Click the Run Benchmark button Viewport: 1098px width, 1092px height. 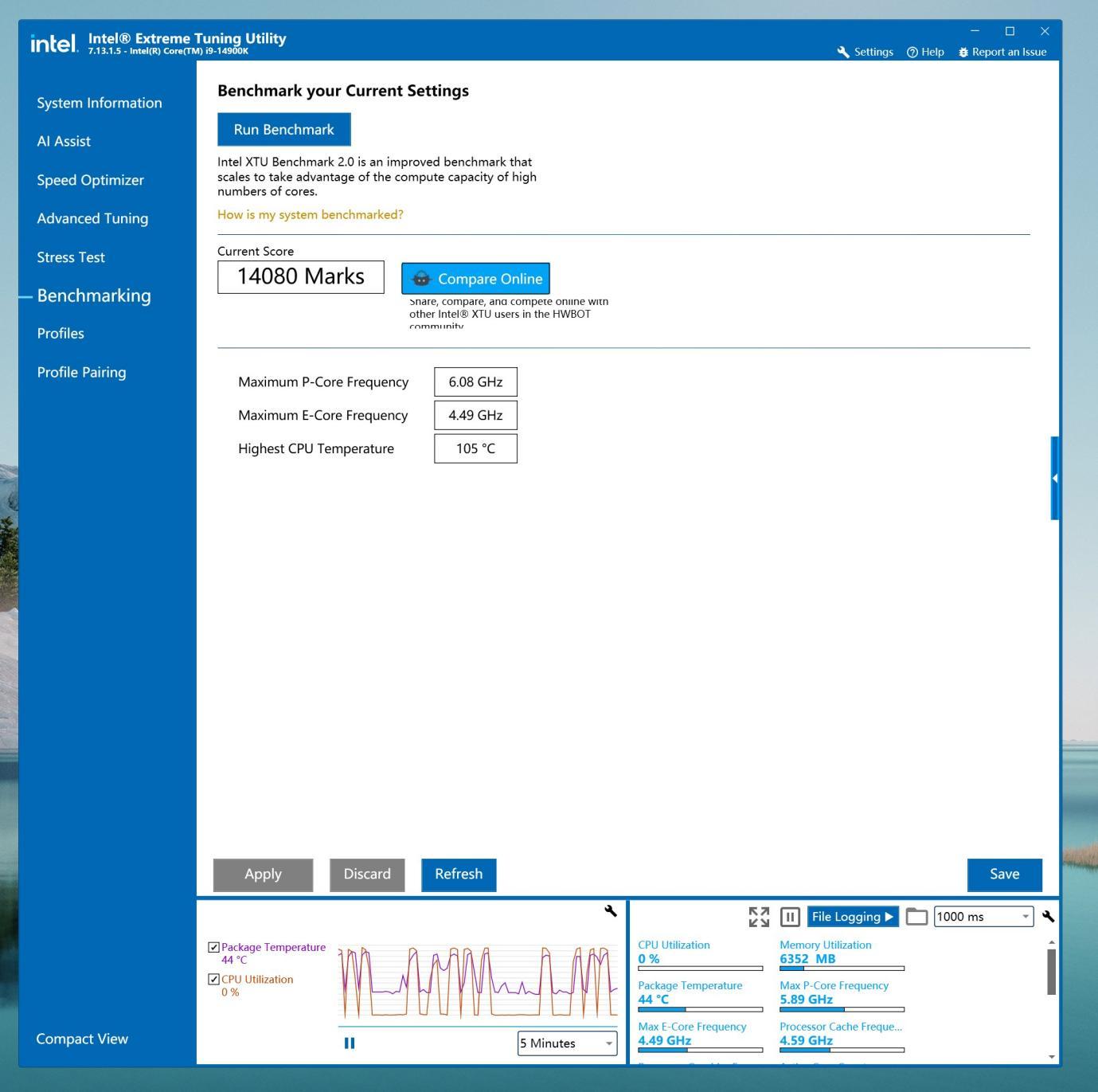click(284, 129)
